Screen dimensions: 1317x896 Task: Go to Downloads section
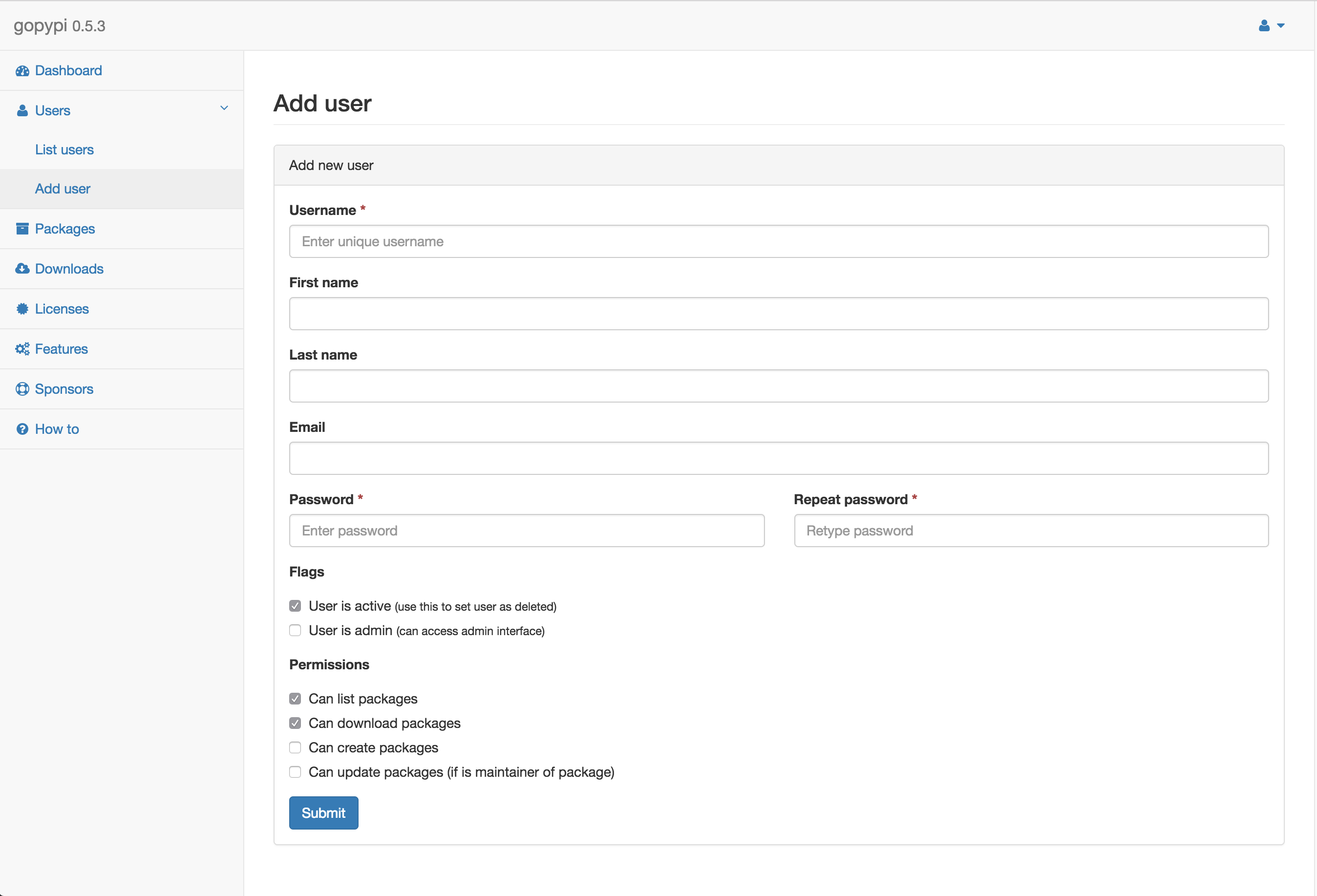coord(122,269)
